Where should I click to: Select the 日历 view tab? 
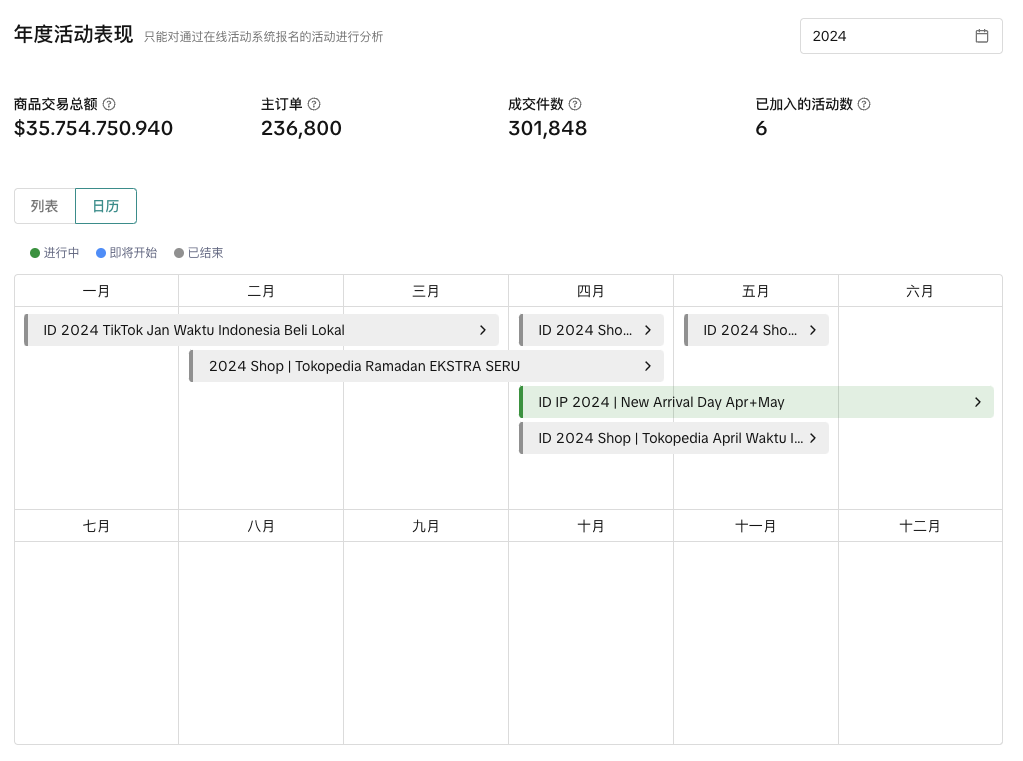106,206
